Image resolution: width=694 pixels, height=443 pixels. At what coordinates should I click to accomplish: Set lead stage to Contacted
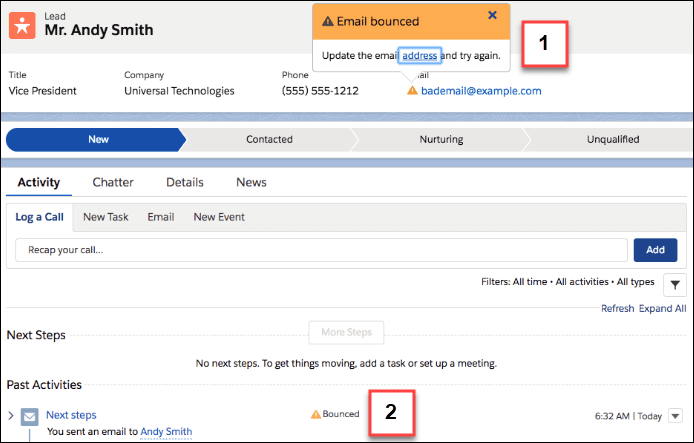(x=269, y=139)
